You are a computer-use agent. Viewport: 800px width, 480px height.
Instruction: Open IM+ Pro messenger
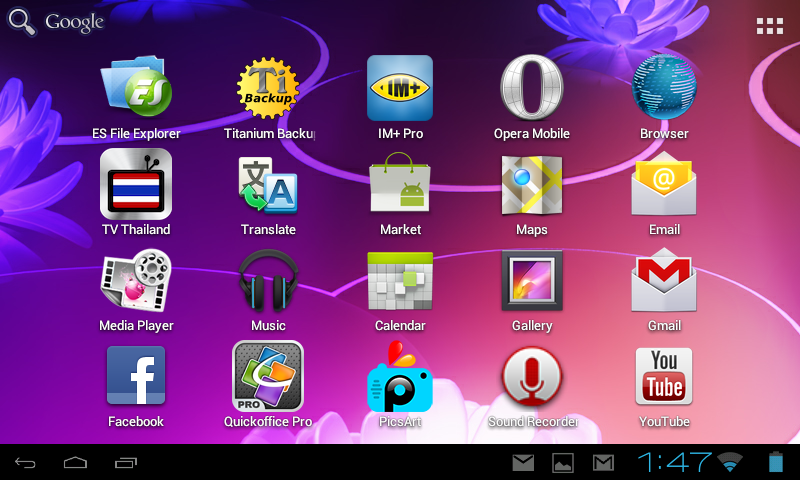400,88
